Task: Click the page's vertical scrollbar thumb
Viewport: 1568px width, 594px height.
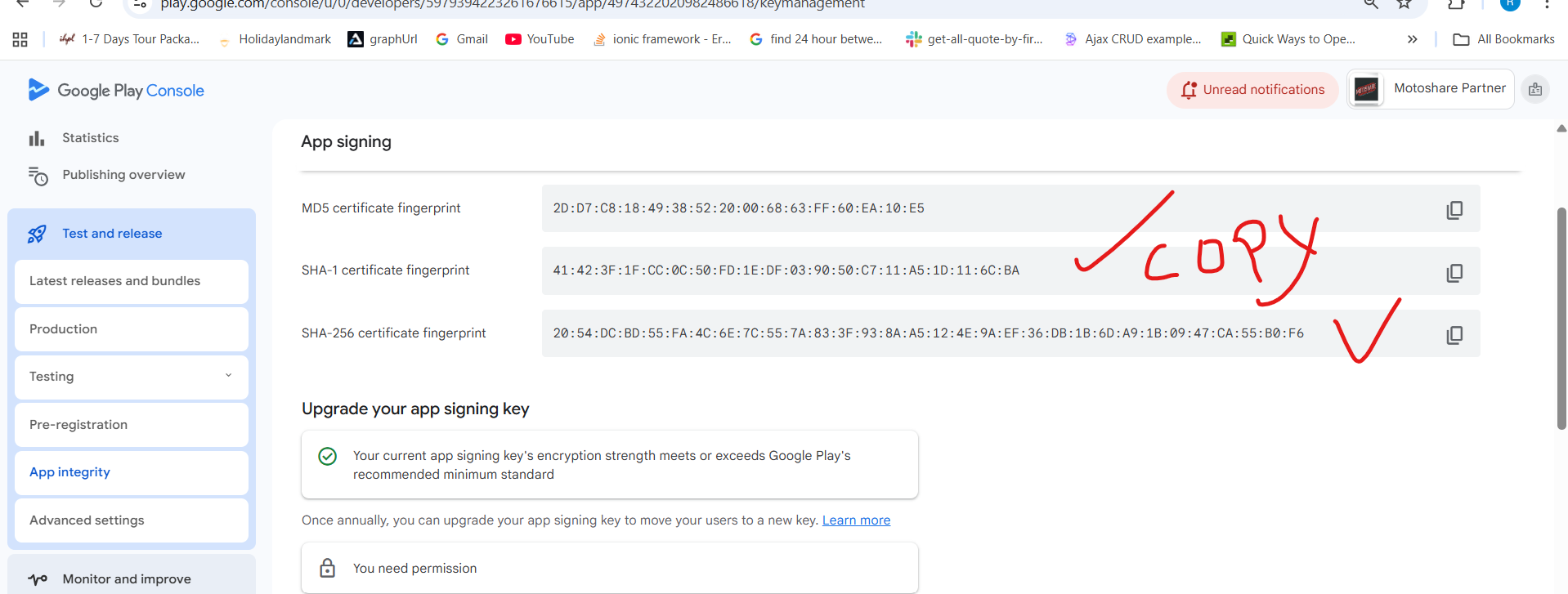Action: [x=1561, y=319]
